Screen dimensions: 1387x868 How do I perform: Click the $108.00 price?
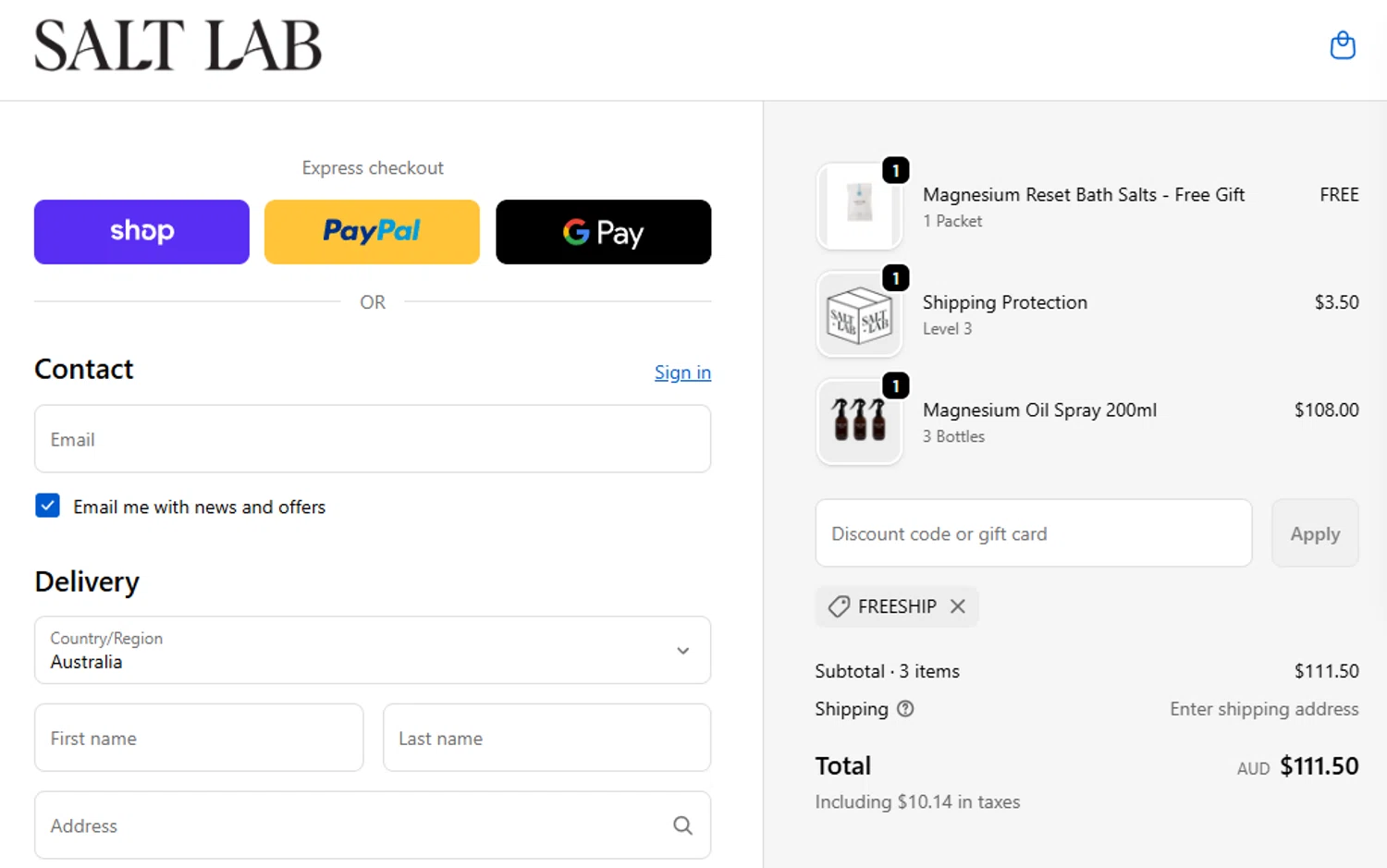point(1326,410)
